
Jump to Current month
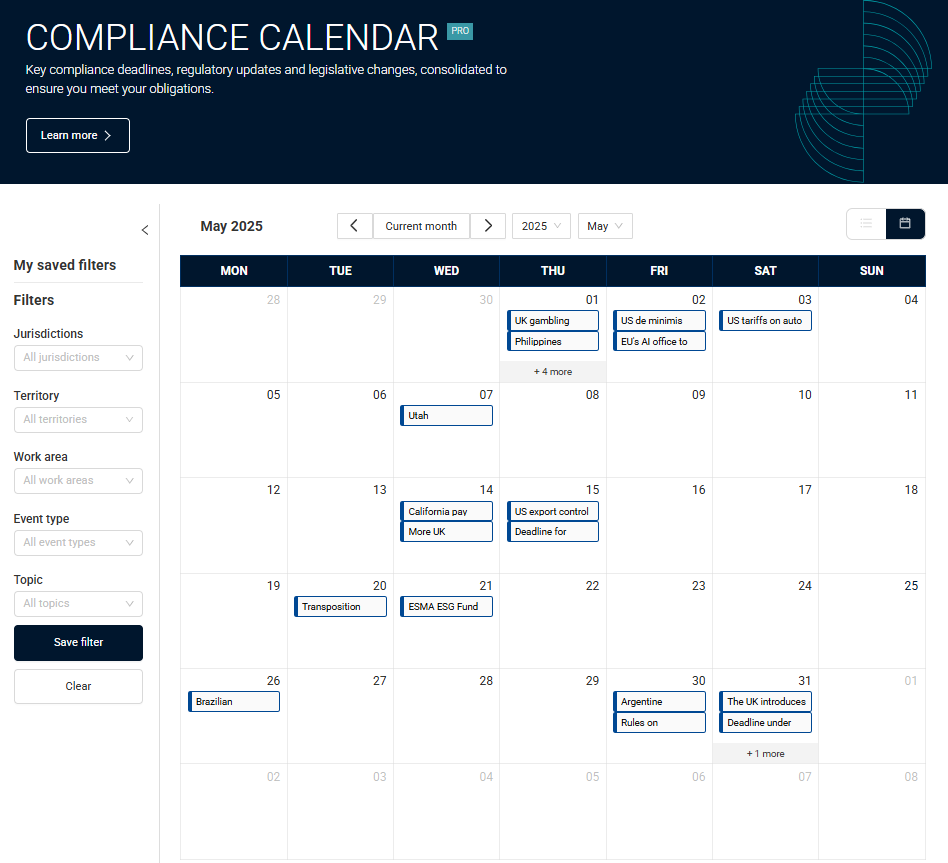pos(421,225)
